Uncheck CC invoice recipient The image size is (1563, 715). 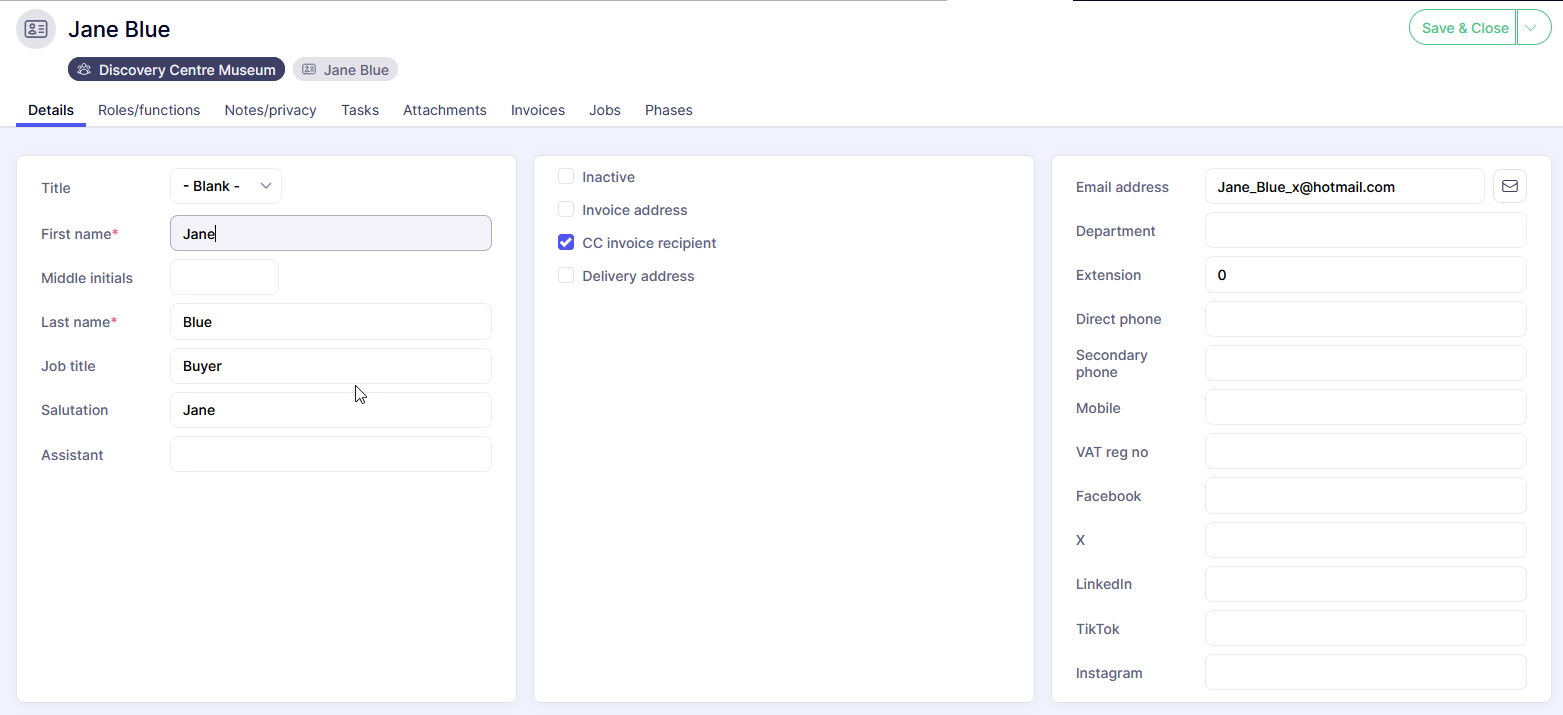(566, 243)
